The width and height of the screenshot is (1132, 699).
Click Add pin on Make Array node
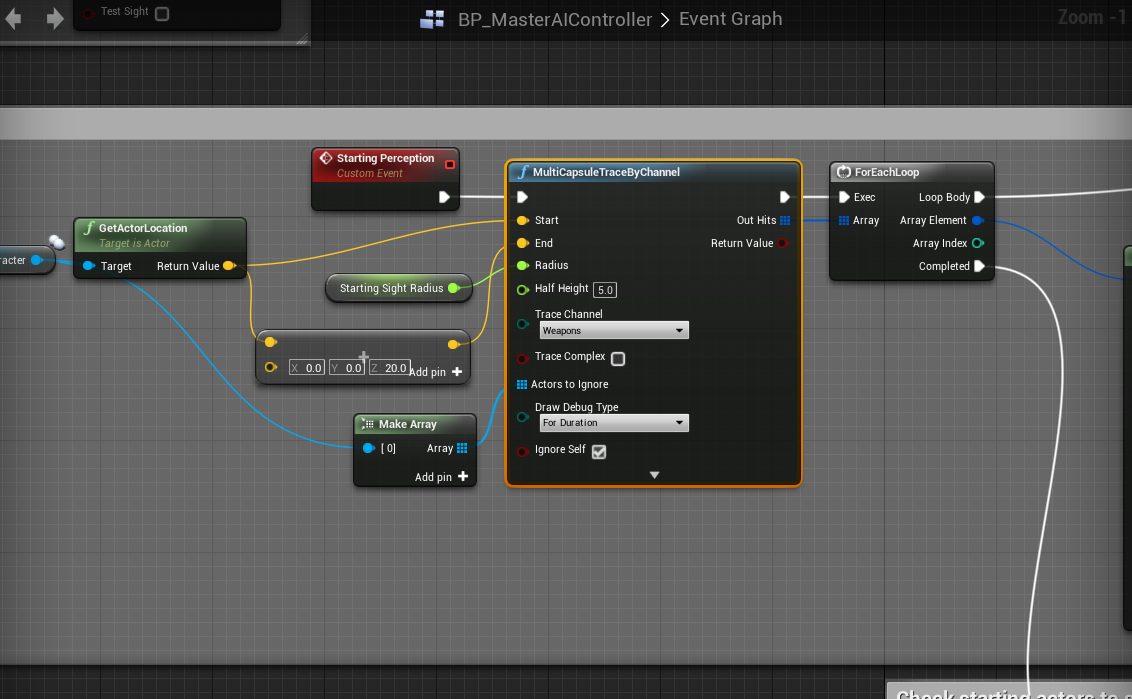click(x=442, y=477)
